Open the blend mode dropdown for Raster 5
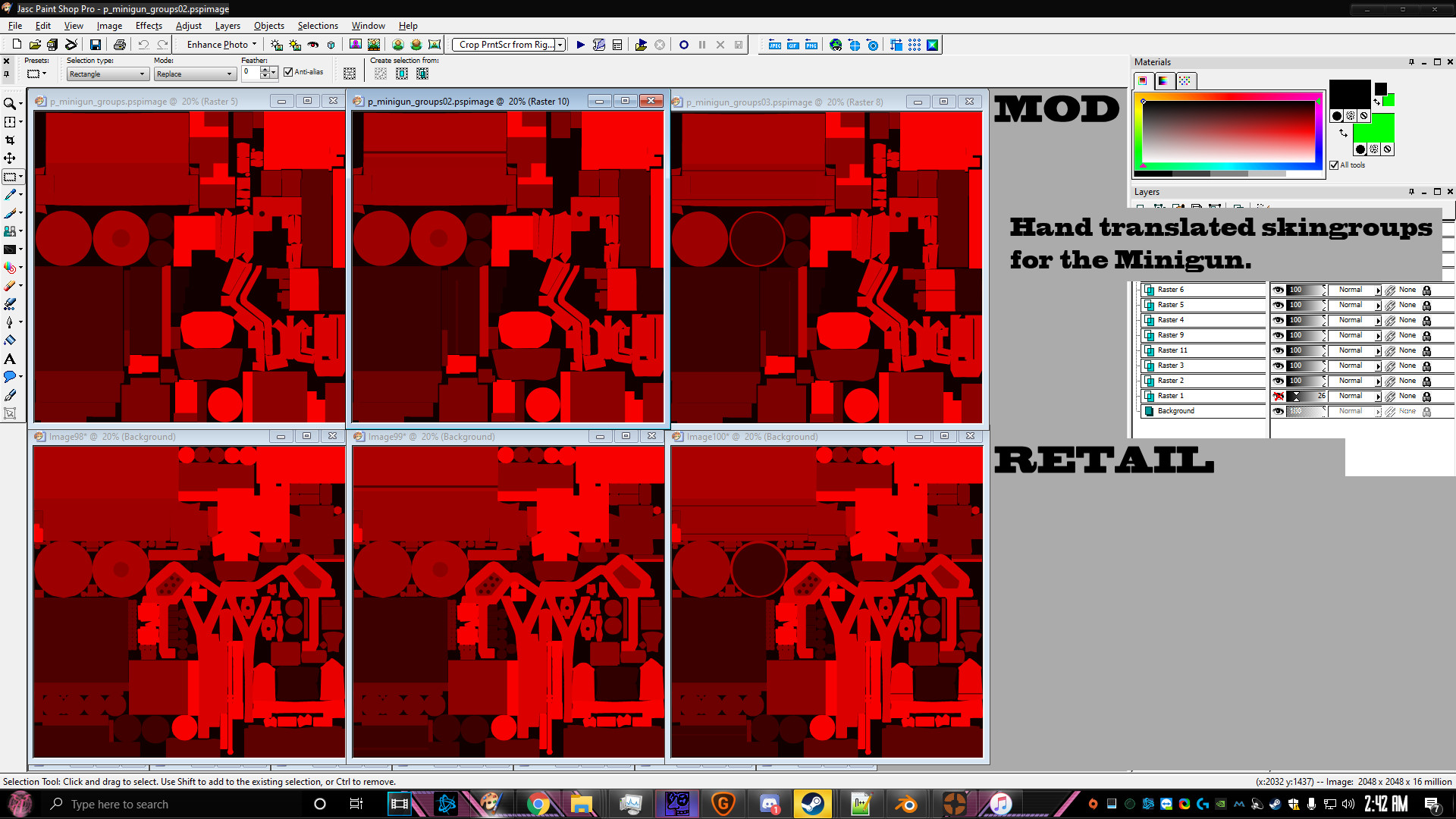The height and width of the screenshot is (819, 1456). click(x=1376, y=305)
